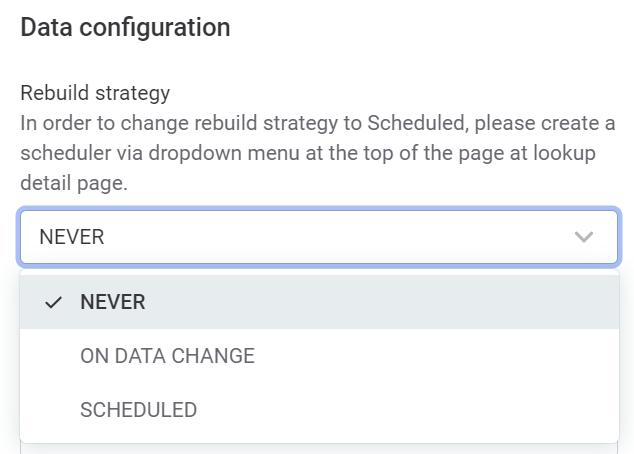Click the Data configuration heading
The height and width of the screenshot is (454, 634).
[125, 27]
